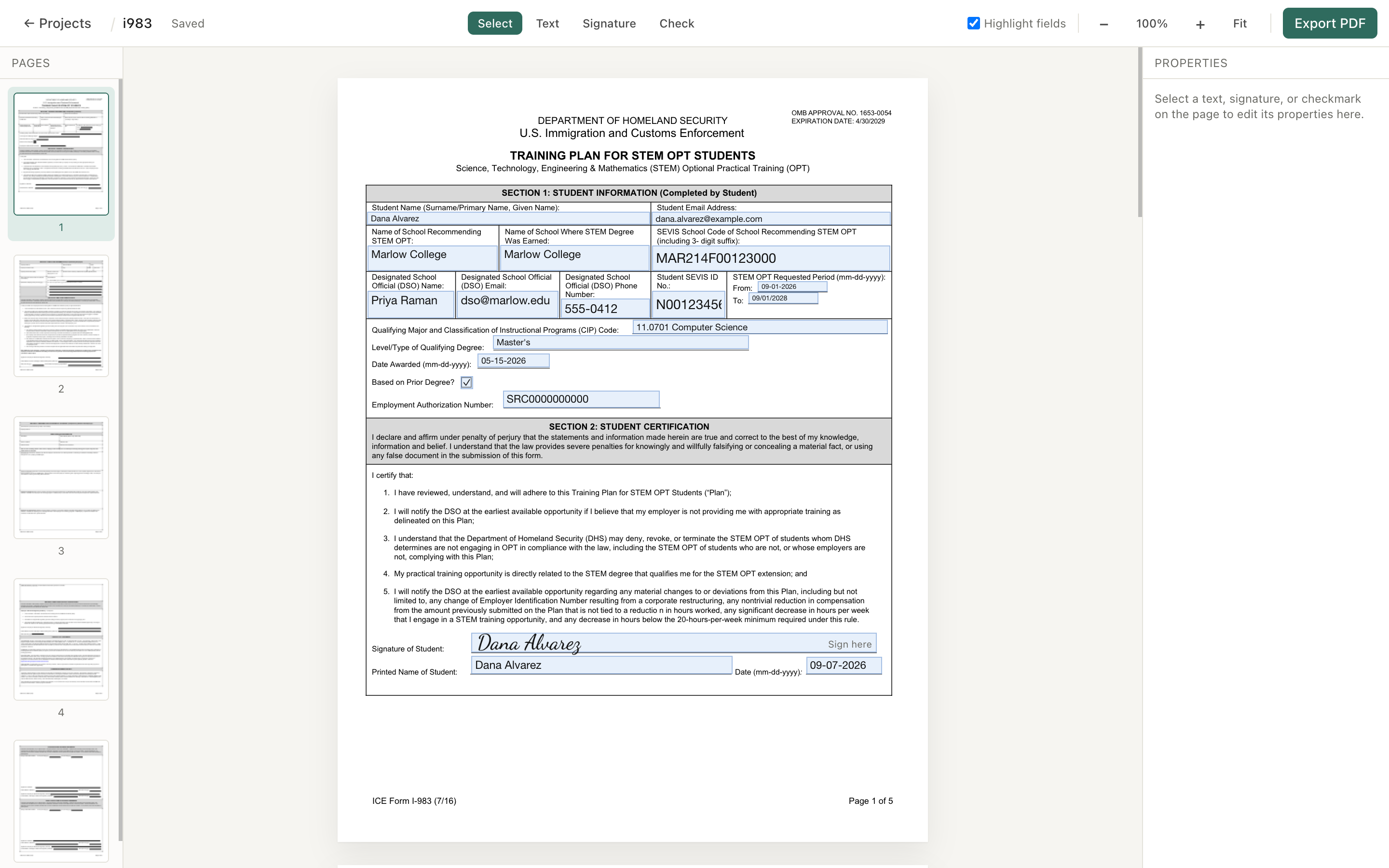
Task: Open page 1 thumbnail
Action: point(61,154)
